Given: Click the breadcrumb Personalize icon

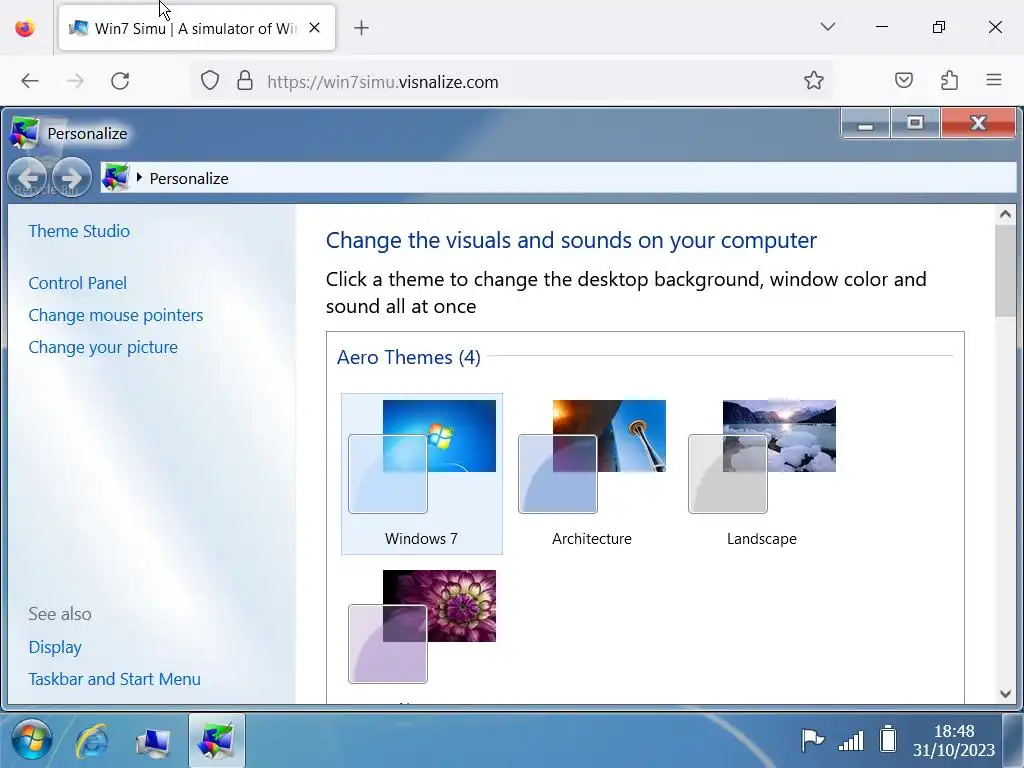Looking at the screenshot, I should point(116,178).
